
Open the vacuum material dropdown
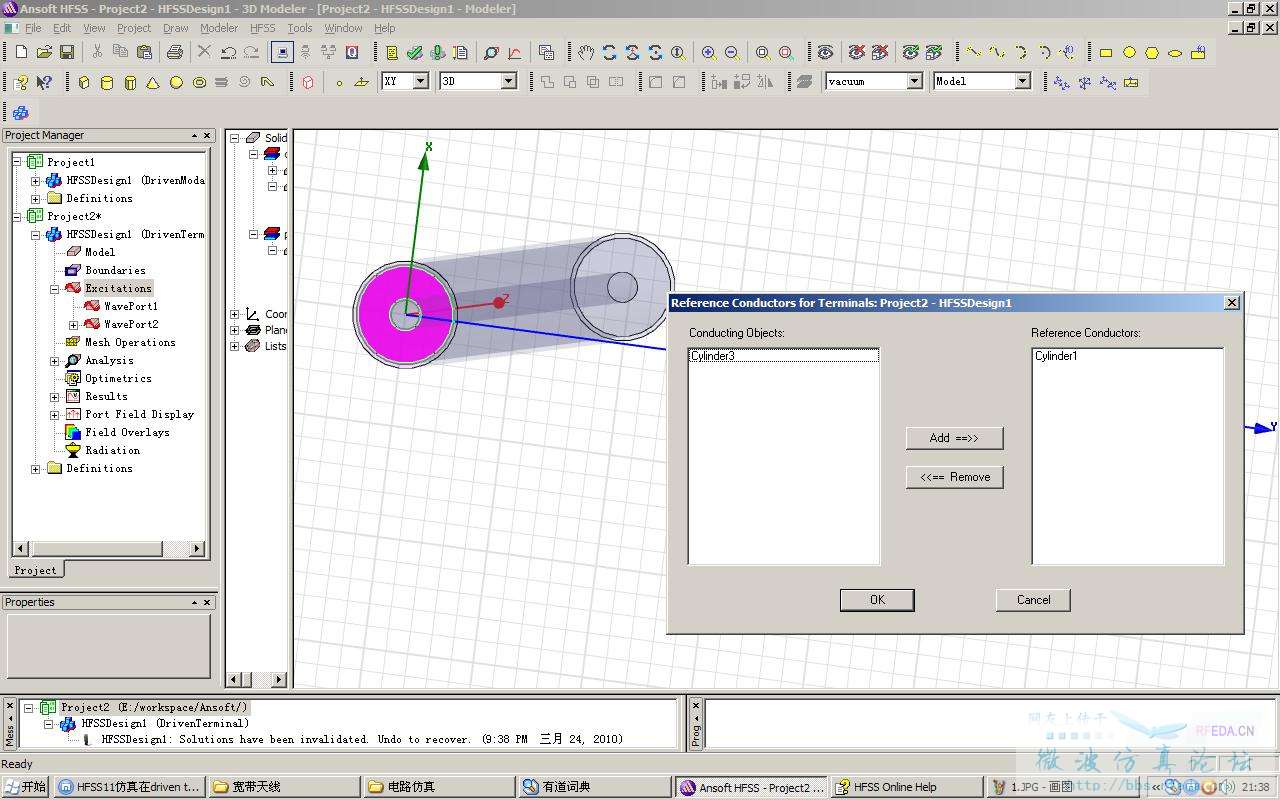(x=914, y=81)
